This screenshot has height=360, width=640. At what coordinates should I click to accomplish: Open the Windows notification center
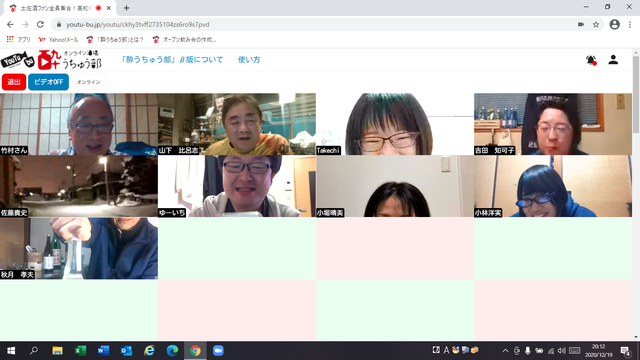tap(625, 351)
